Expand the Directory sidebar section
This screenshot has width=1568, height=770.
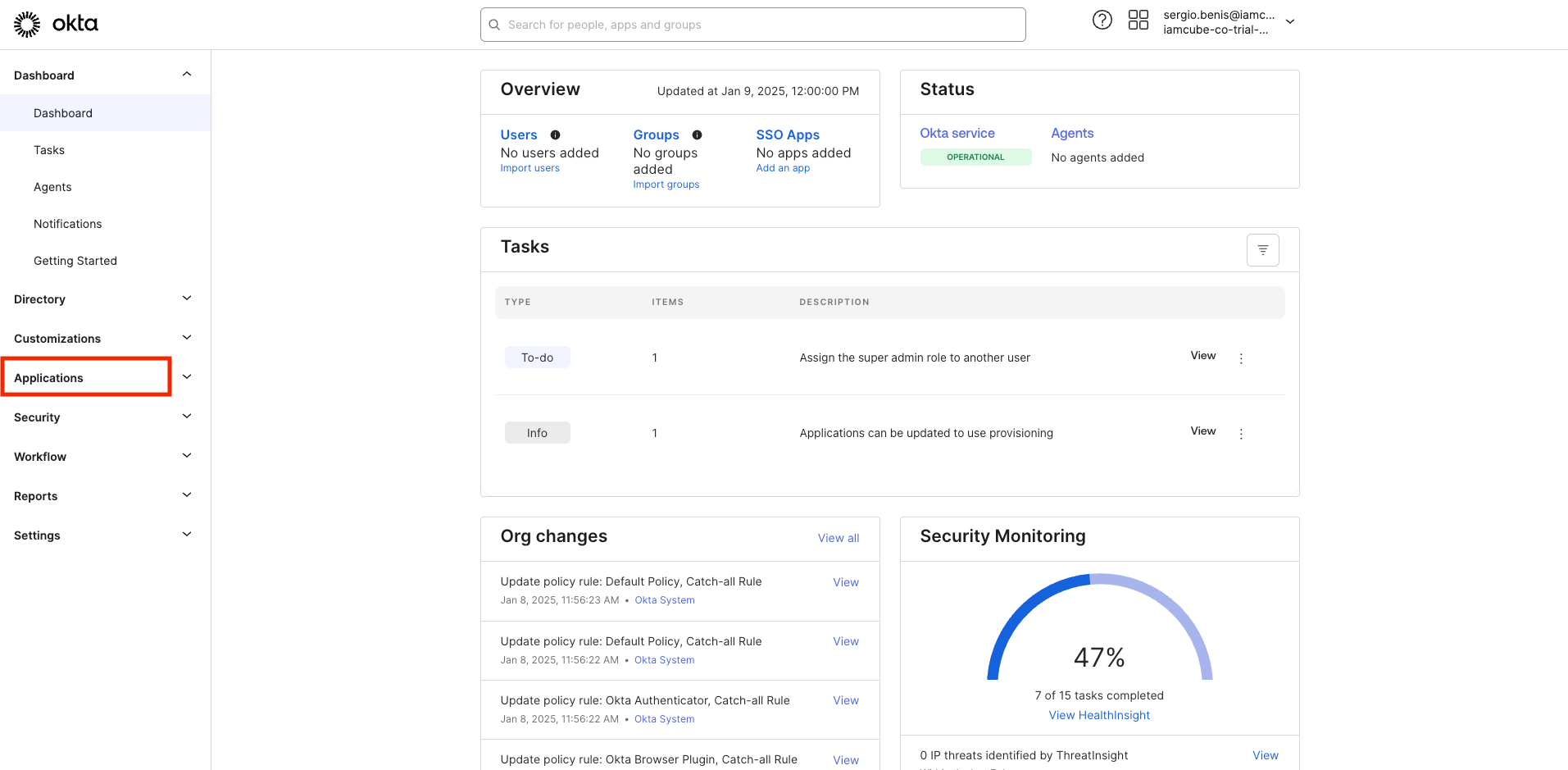point(187,298)
